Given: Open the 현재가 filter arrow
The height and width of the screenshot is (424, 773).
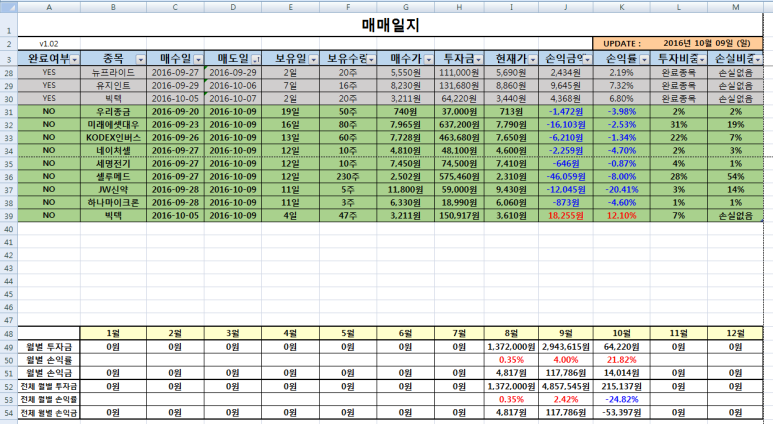Looking at the screenshot, I should coord(532,60).
